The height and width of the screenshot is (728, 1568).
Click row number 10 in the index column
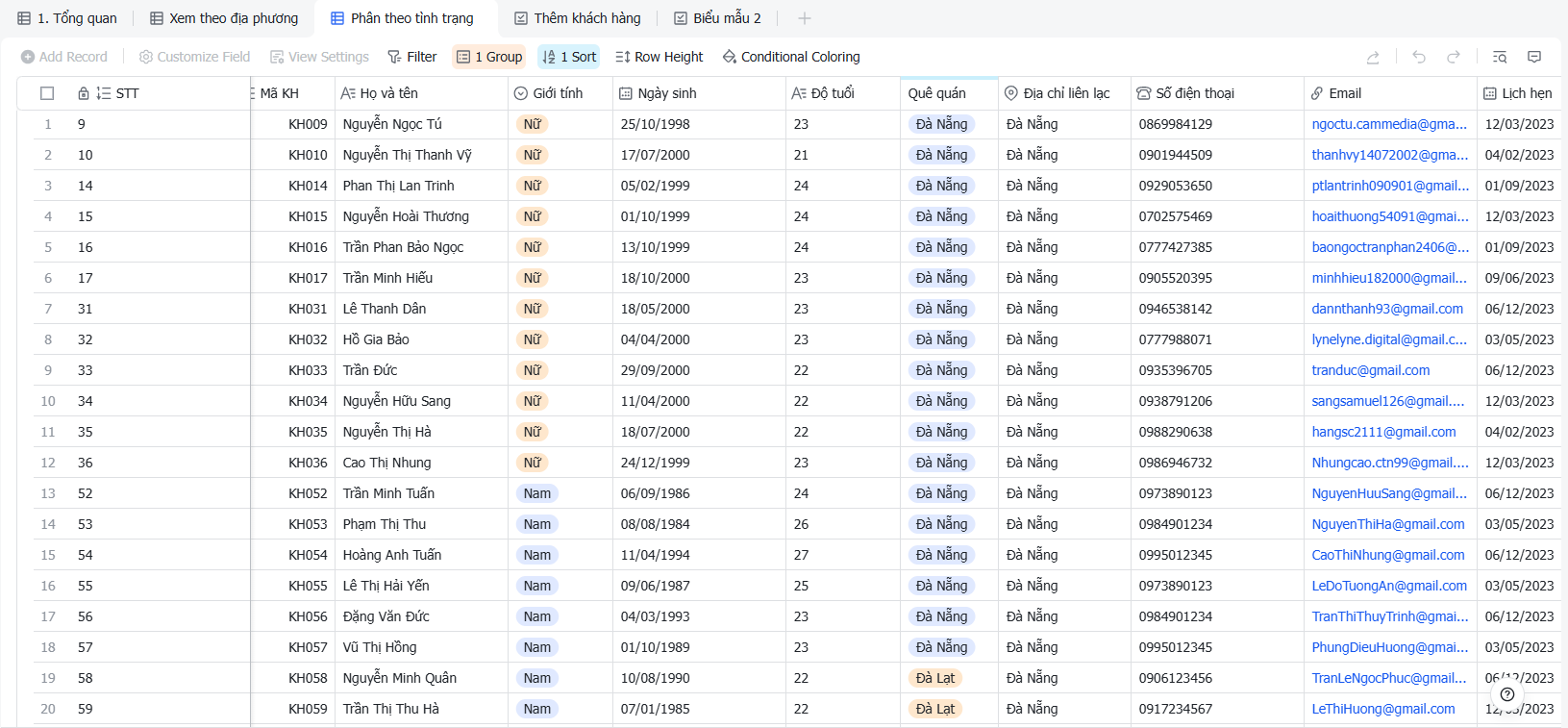pos(48,401)
